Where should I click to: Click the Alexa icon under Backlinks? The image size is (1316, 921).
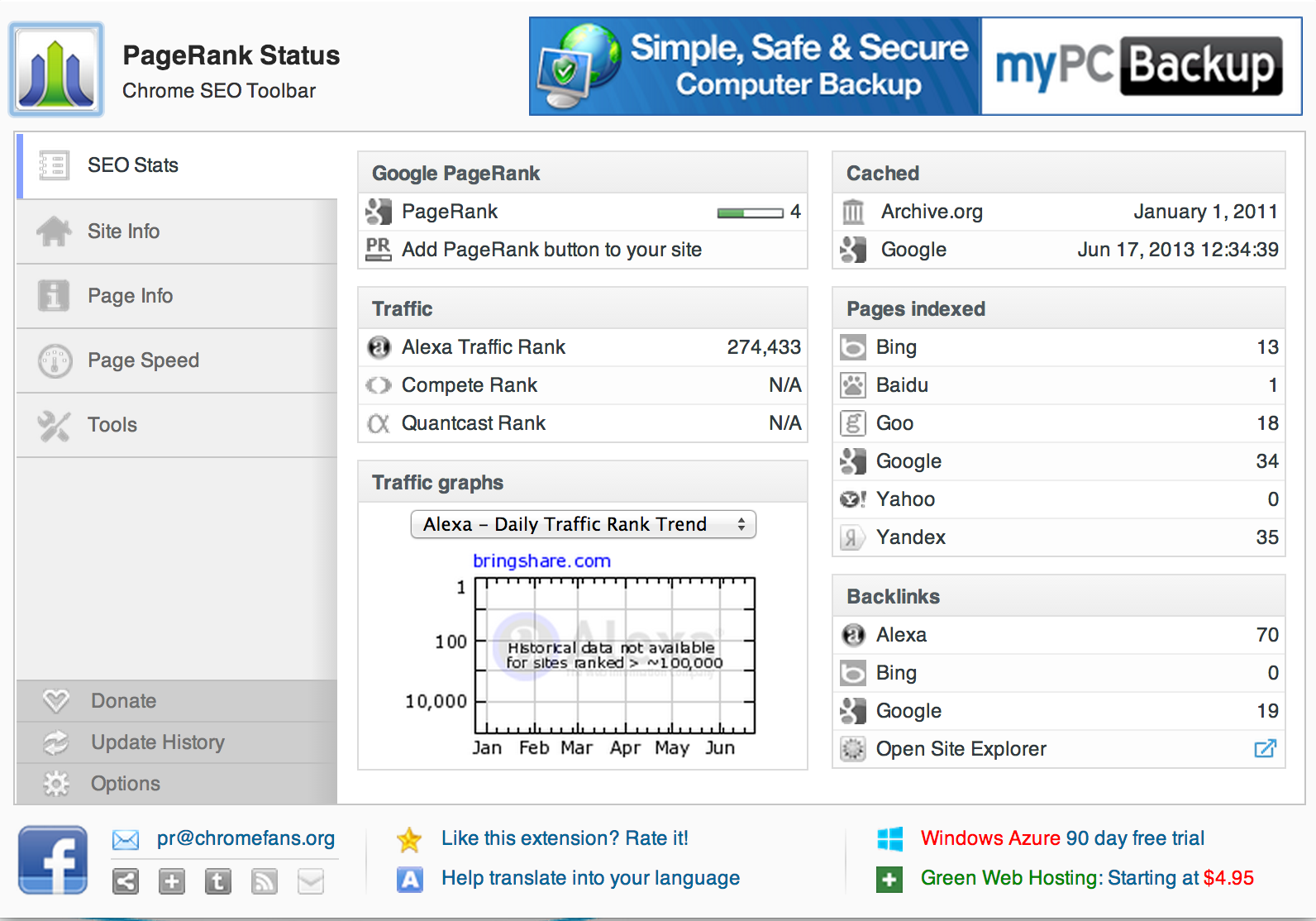click(853, 635)
